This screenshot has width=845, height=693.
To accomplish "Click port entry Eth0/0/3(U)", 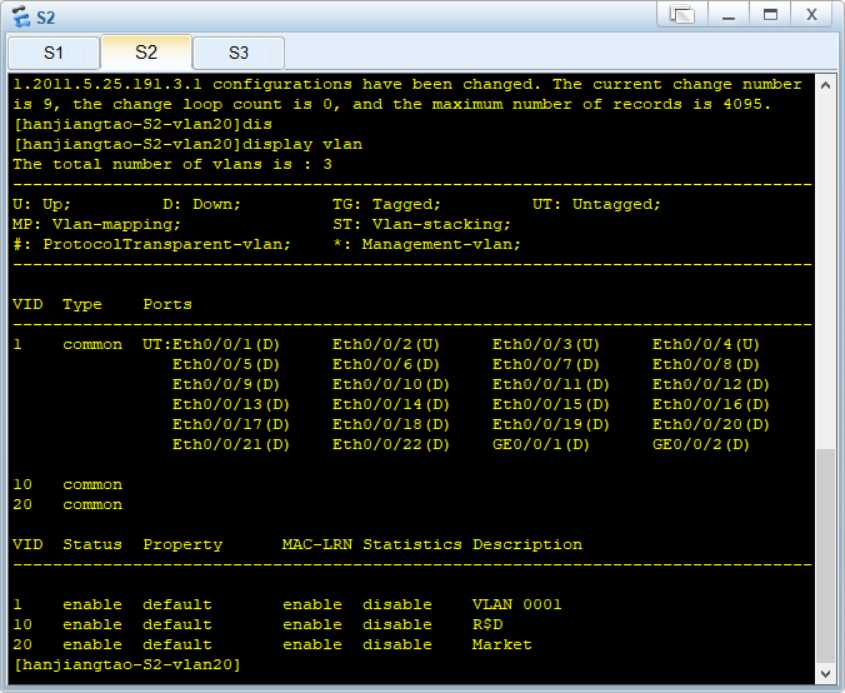I will (x=546, y=344).
